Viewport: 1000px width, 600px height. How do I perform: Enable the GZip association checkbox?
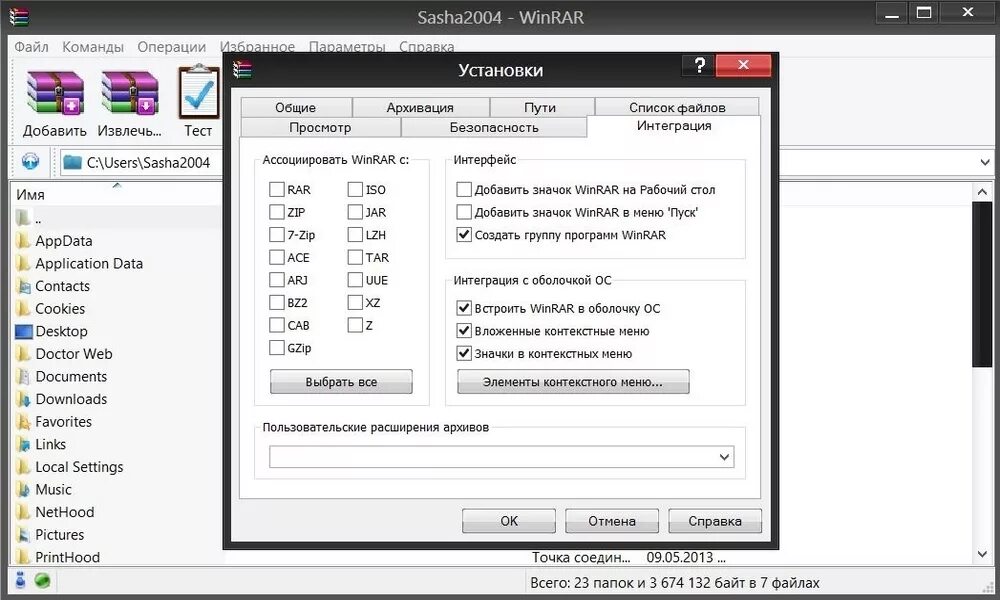(x=277, y=348)
